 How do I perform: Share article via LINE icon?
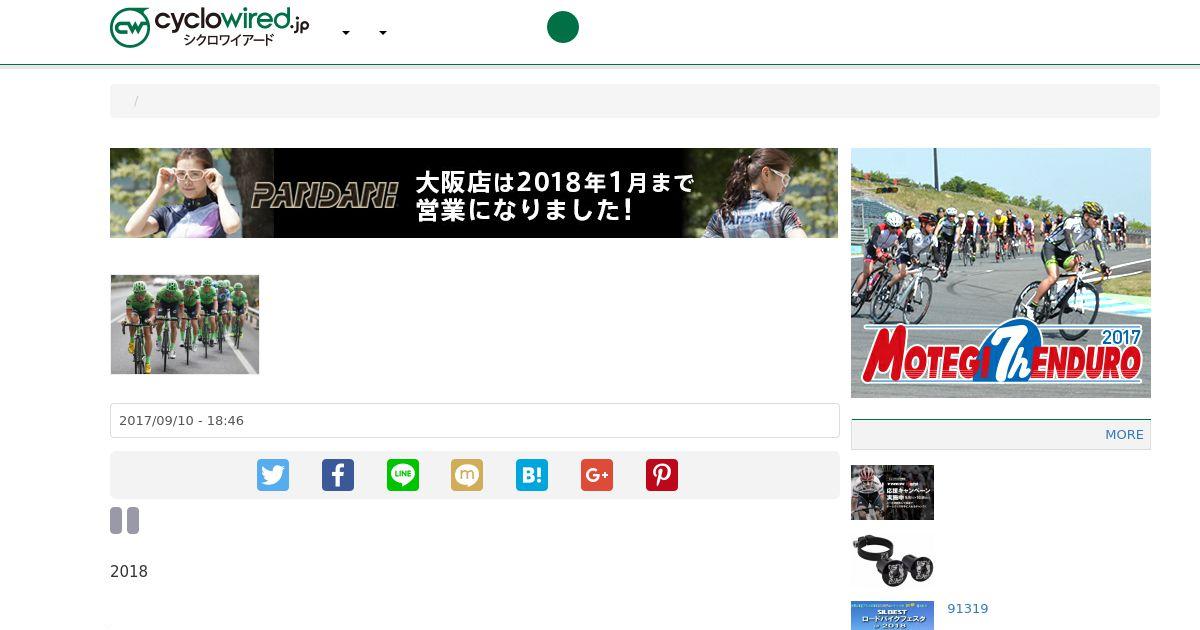(x=403, y=475)
